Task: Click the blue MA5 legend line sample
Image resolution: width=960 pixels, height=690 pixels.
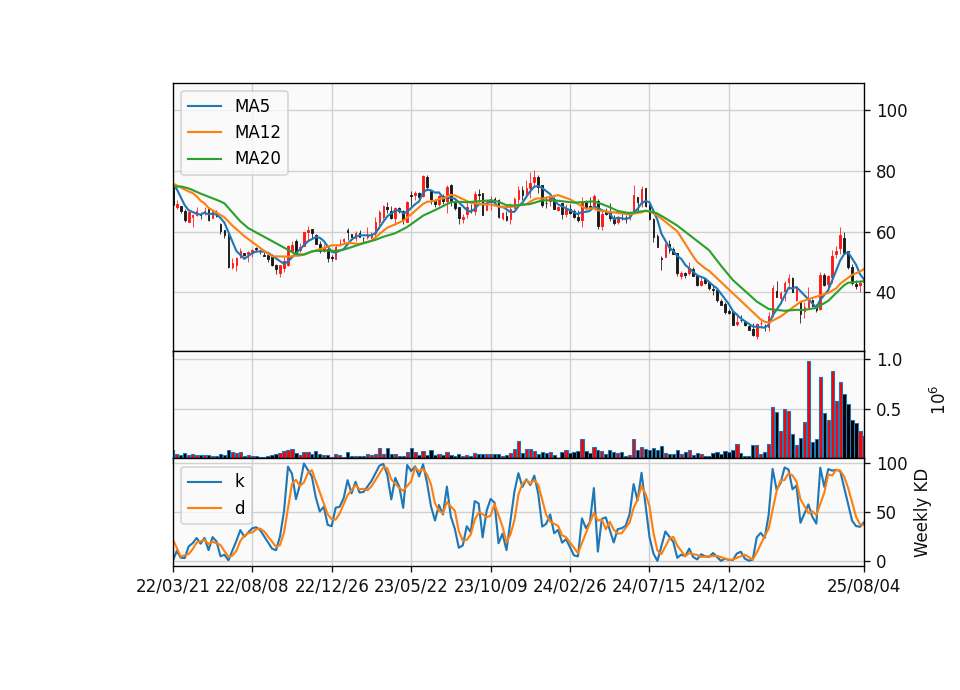Action: coord(204,106)
